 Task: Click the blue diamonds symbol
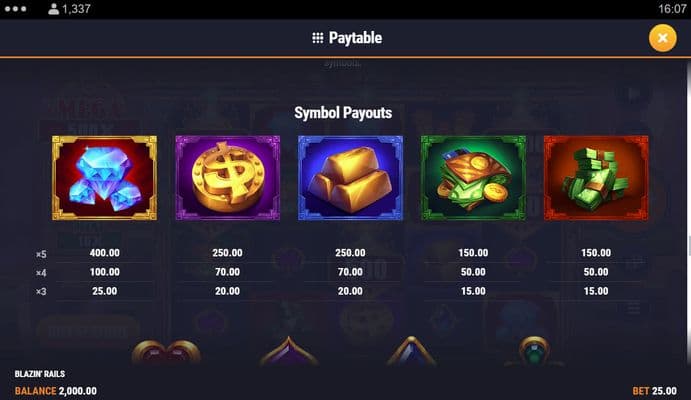pos(104,178)
